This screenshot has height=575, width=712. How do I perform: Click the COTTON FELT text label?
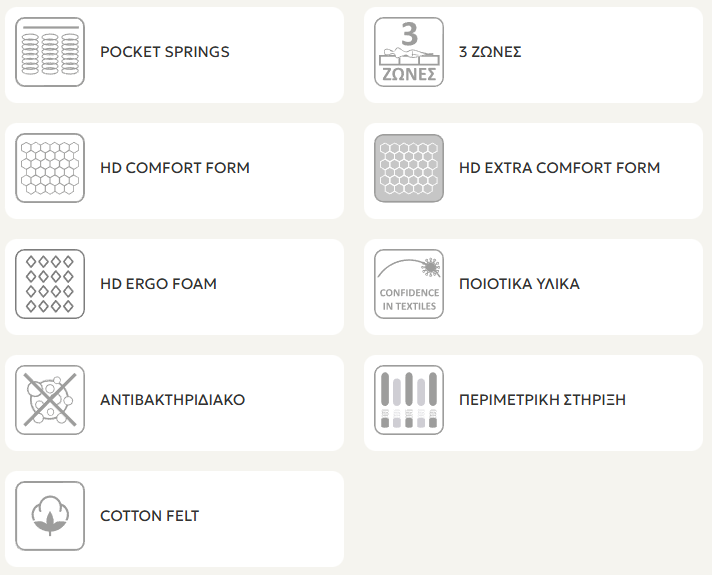(x=150, y=516)
